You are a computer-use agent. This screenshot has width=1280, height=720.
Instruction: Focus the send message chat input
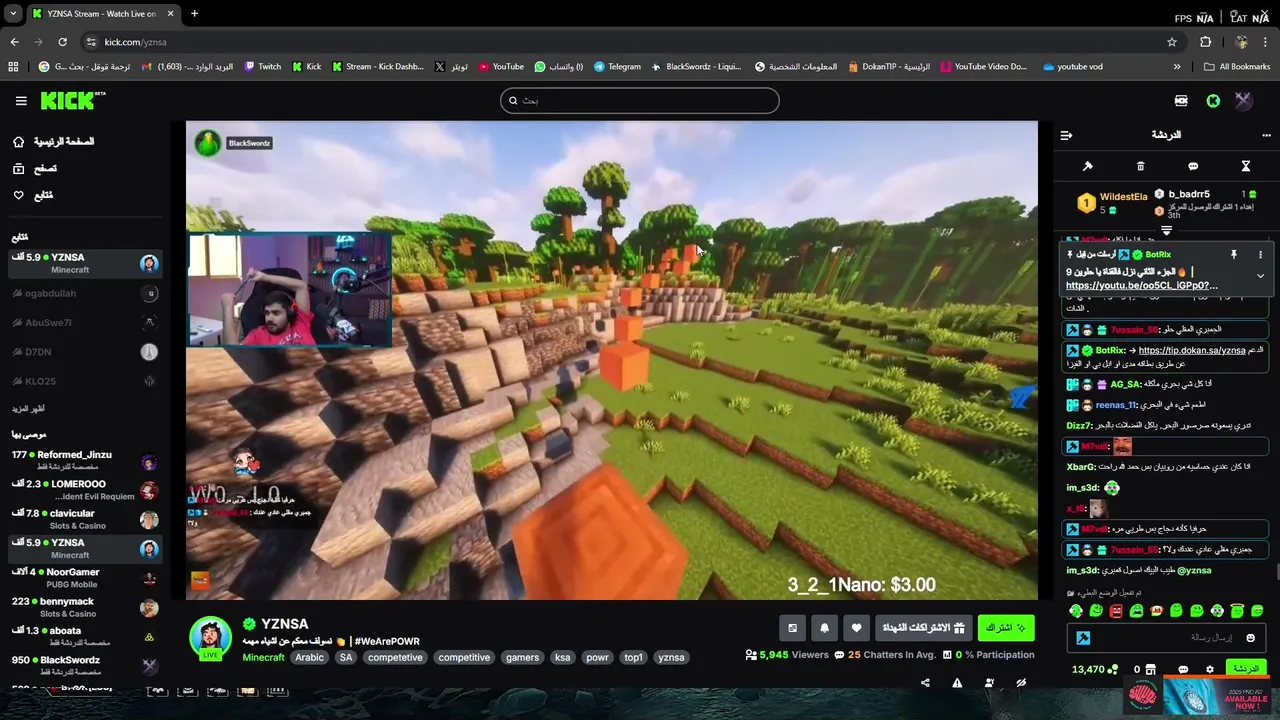tap(1166, 638)
